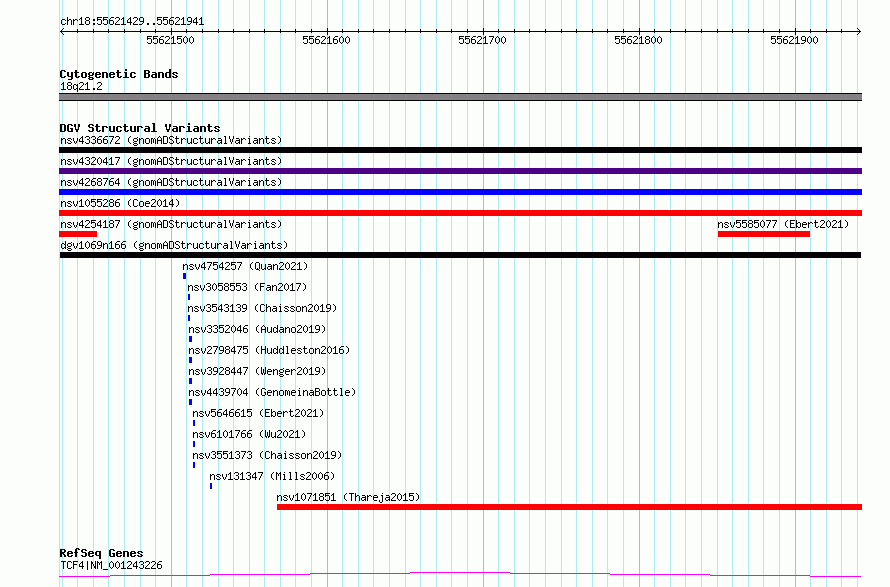The image size is (890, 587).
Task: Click nsv3543139 (Chaisson2019) label
Action: tap(262, 308)
